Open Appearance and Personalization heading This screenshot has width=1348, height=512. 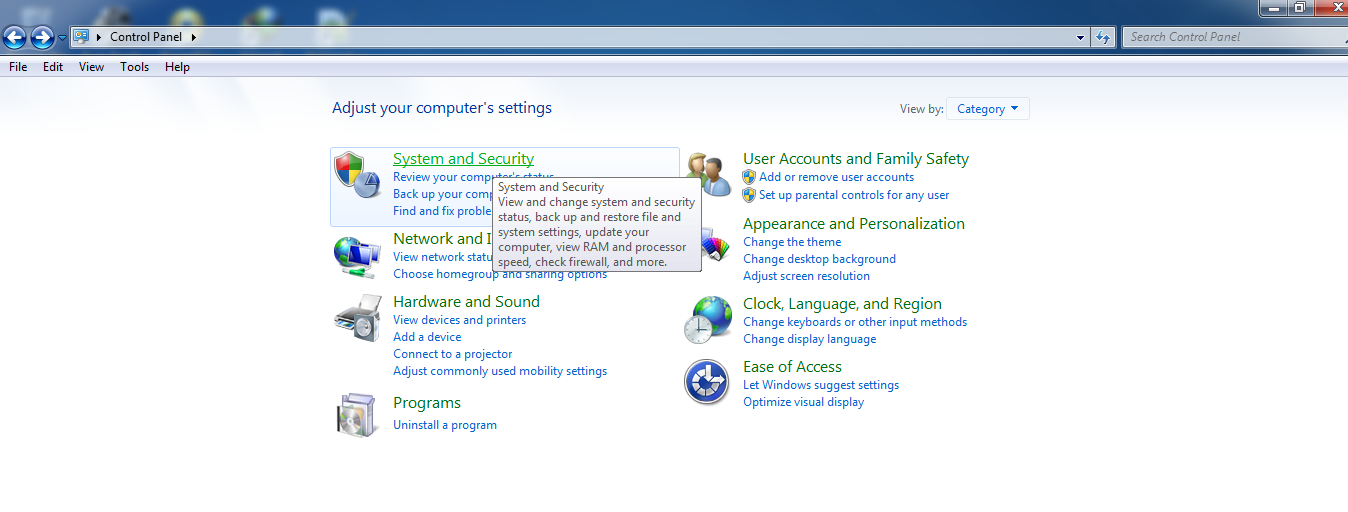(x=854, y=223)
